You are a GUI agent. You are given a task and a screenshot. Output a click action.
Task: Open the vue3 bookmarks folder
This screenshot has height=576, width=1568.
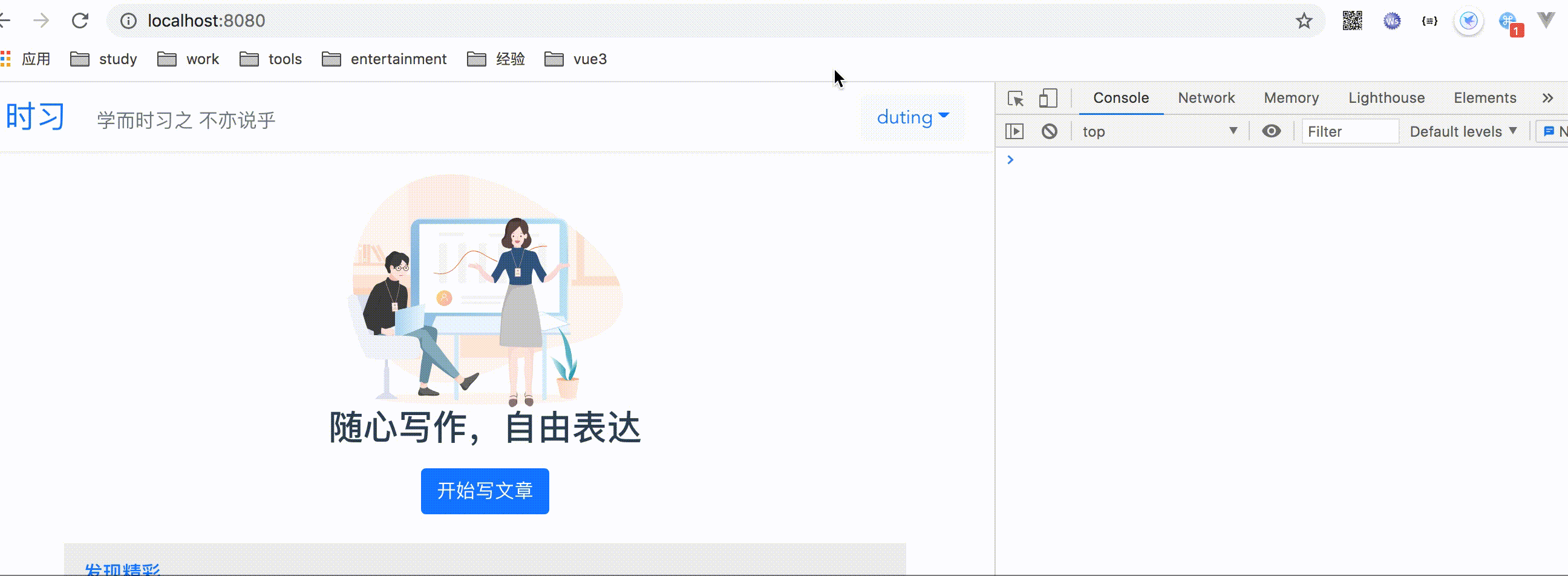pos(576,59)
